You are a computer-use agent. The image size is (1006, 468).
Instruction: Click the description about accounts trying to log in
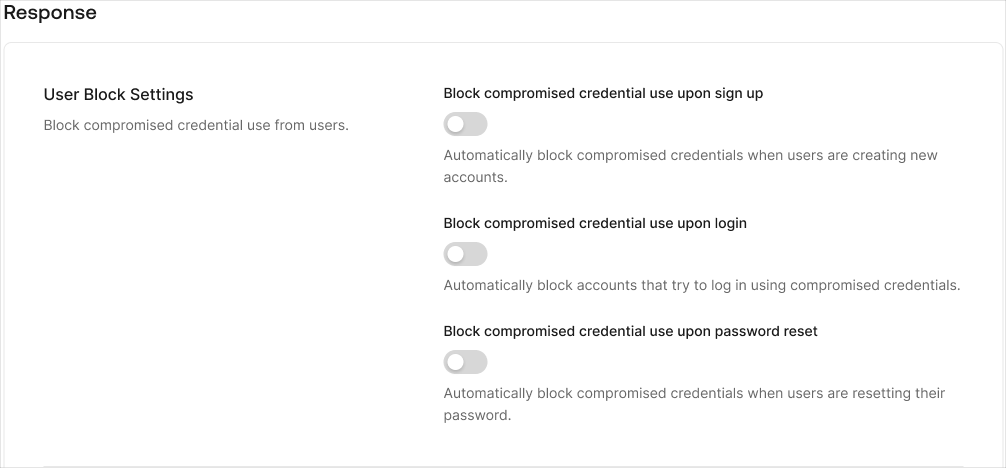701,285
